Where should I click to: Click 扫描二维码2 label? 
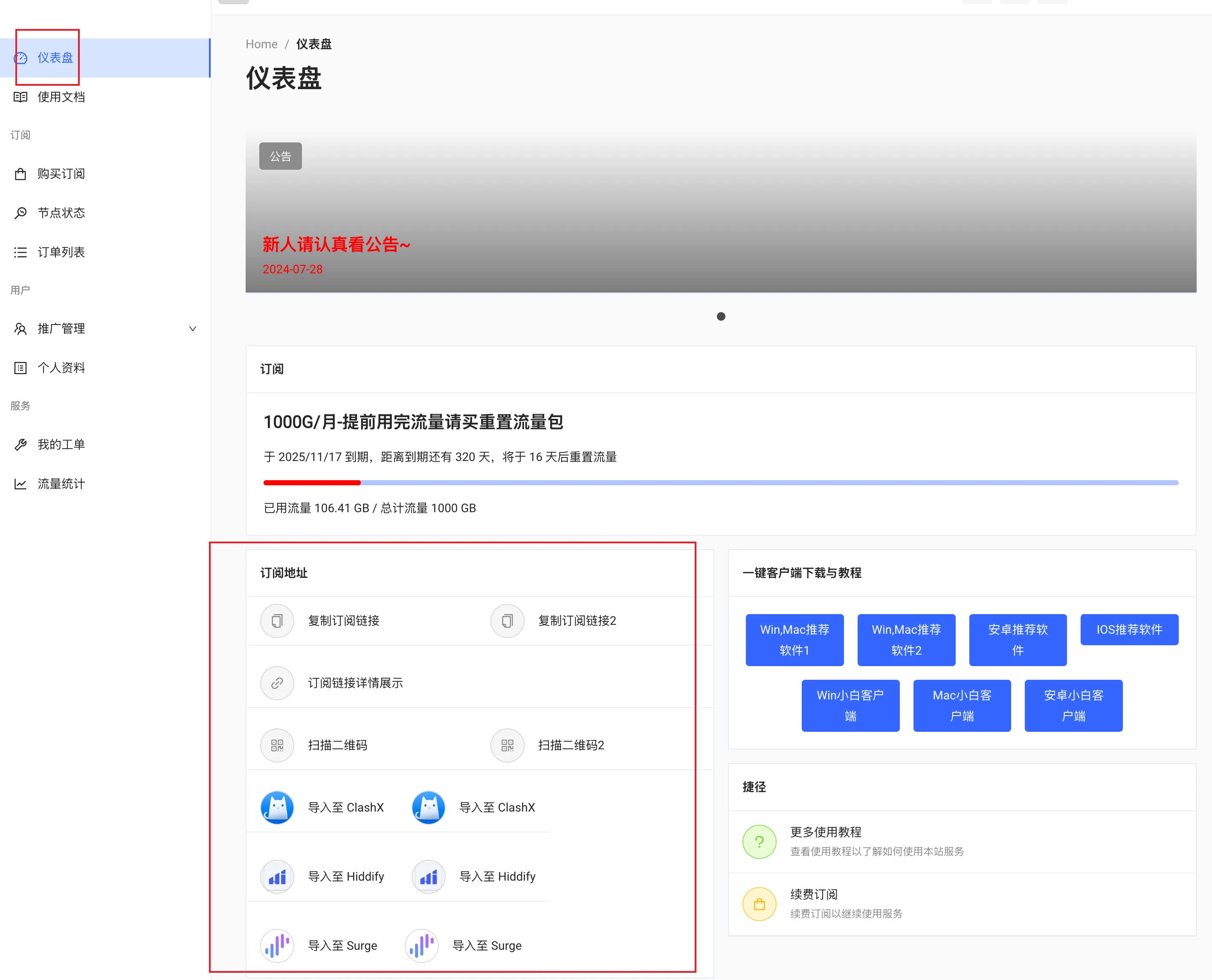click(571, 745)
